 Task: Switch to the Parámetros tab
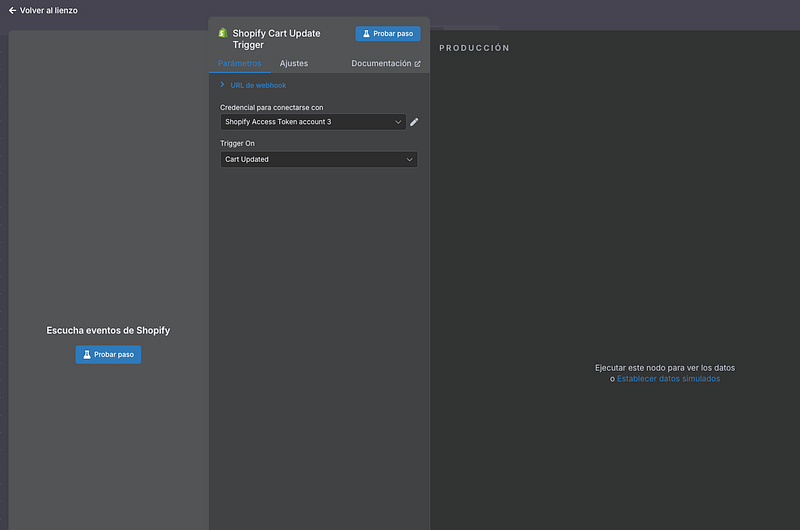[x=239, y=63]
